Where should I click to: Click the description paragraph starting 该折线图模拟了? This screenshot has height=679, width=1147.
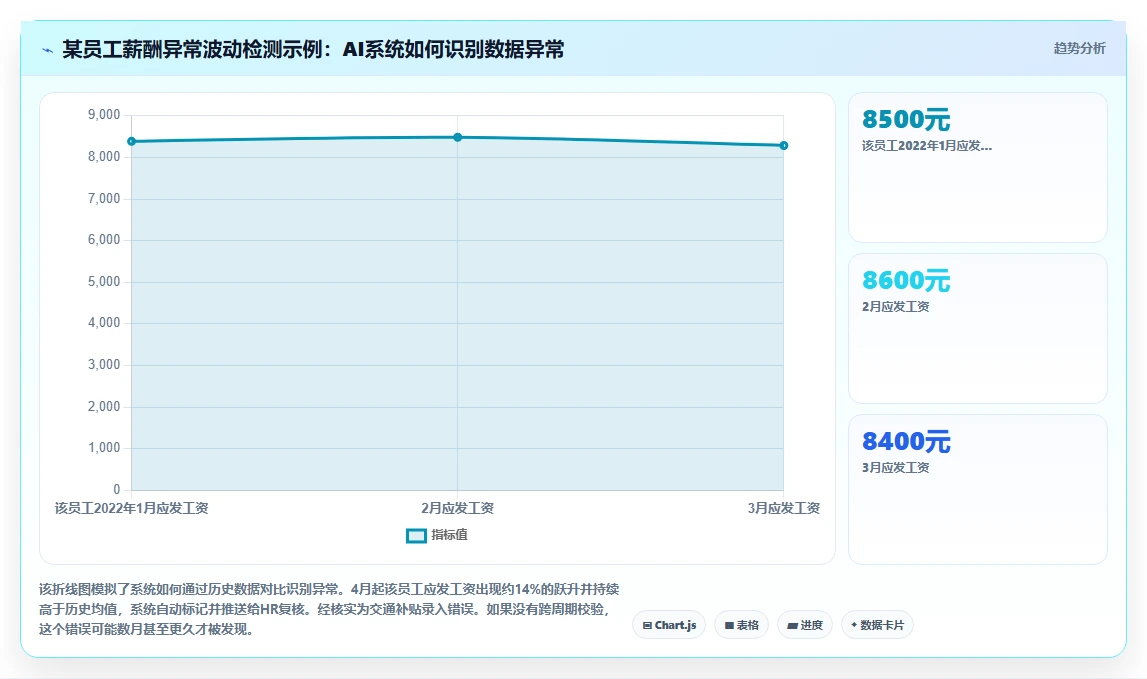[x=329, y=609]
